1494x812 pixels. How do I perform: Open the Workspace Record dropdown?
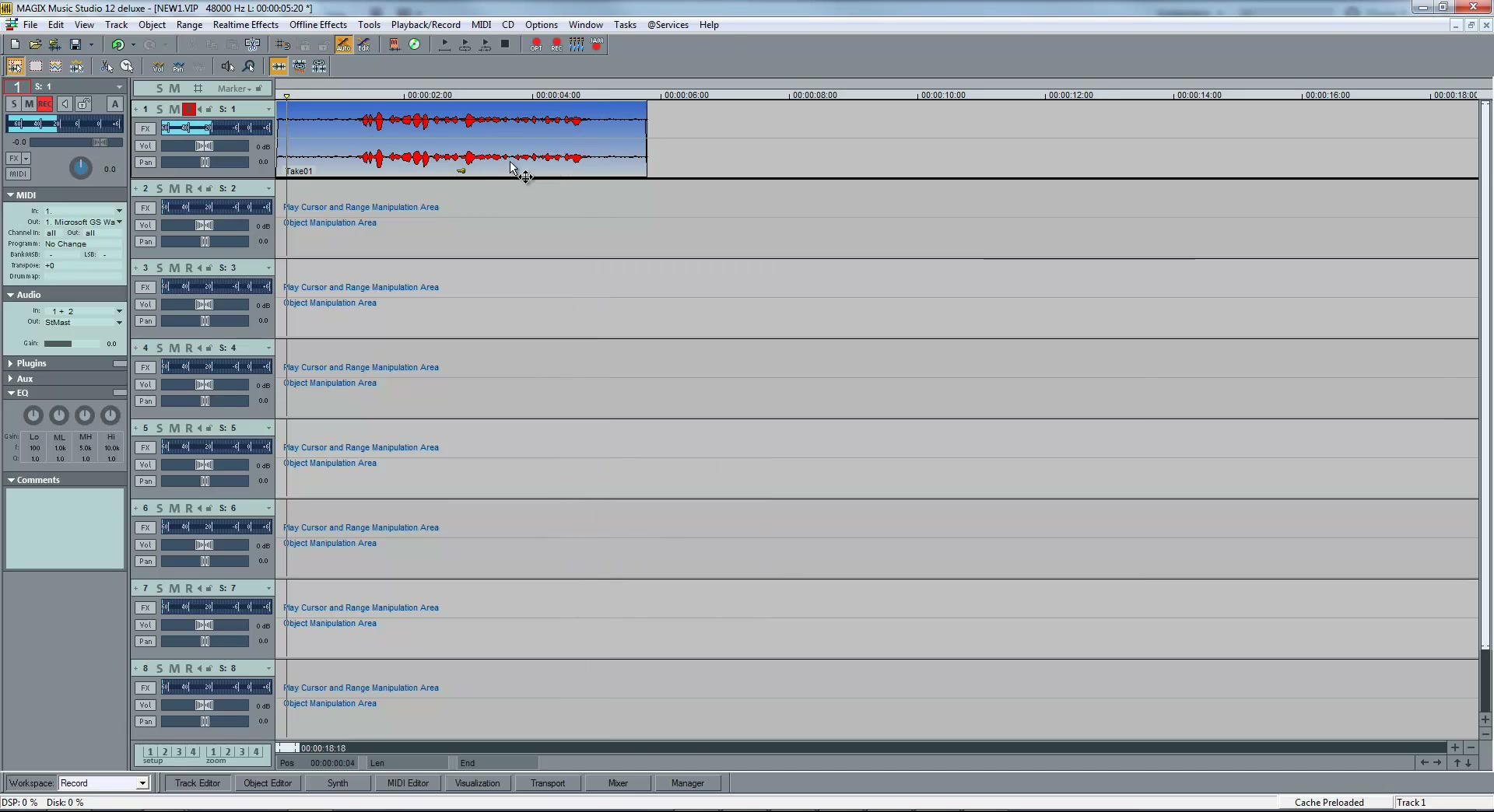point(142,783)
